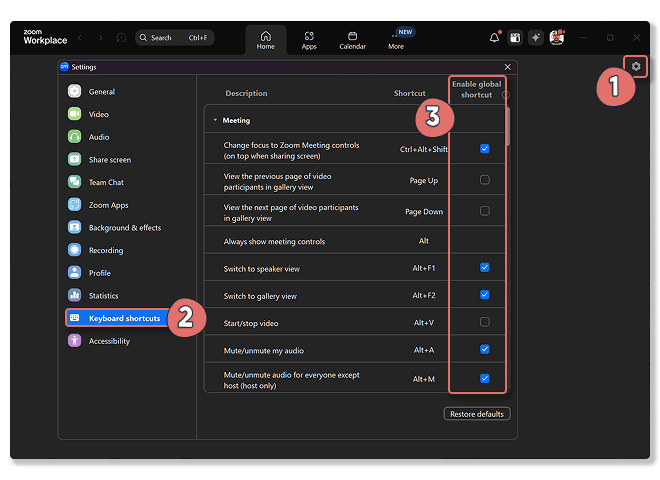Uncheck global shortcut for Mute/unmute my audio
This screenshot has width=660, height=480.
point(484,349)
